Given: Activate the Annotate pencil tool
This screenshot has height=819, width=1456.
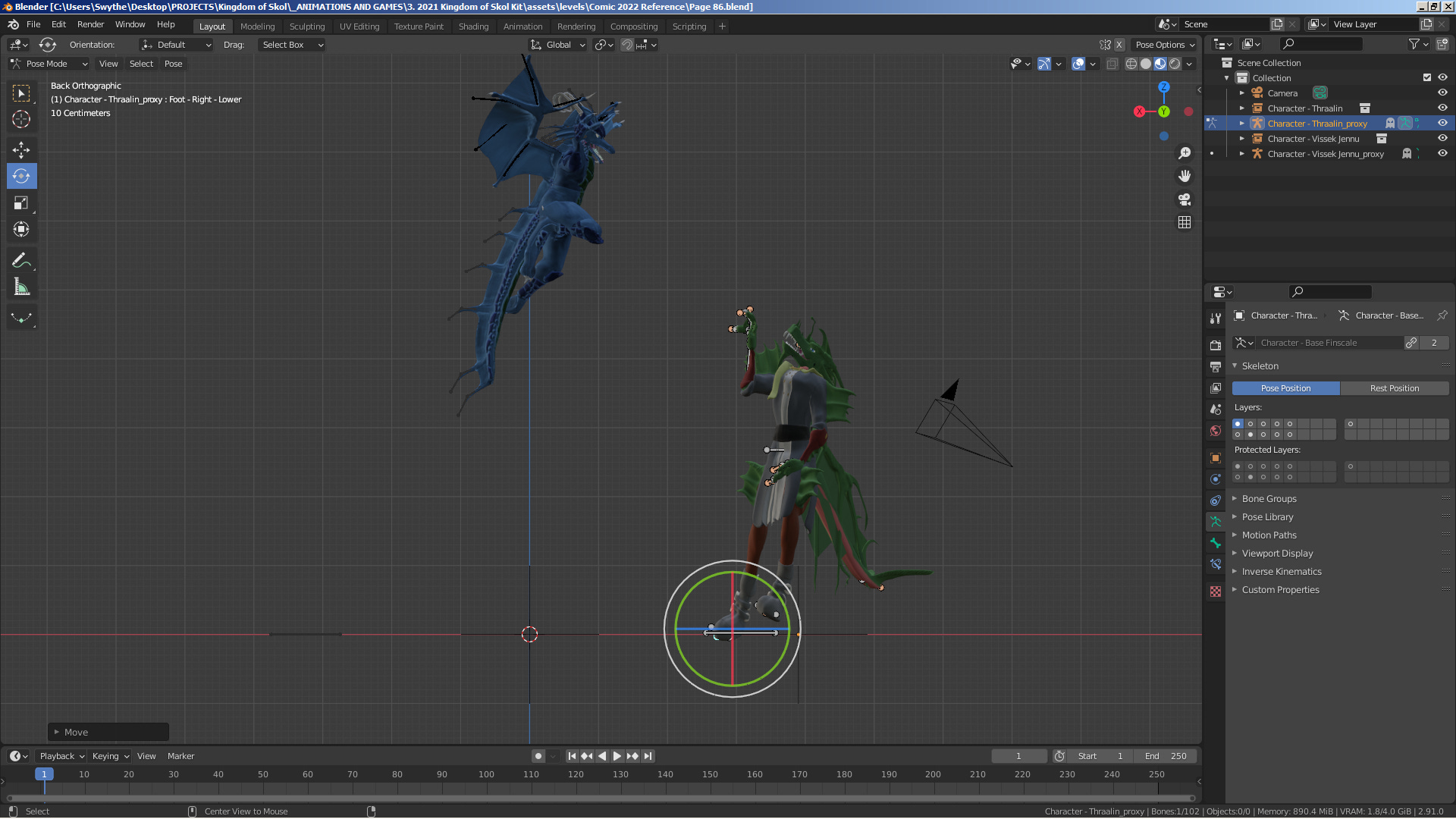Looking at the screenshot, I should pos(21,261).
